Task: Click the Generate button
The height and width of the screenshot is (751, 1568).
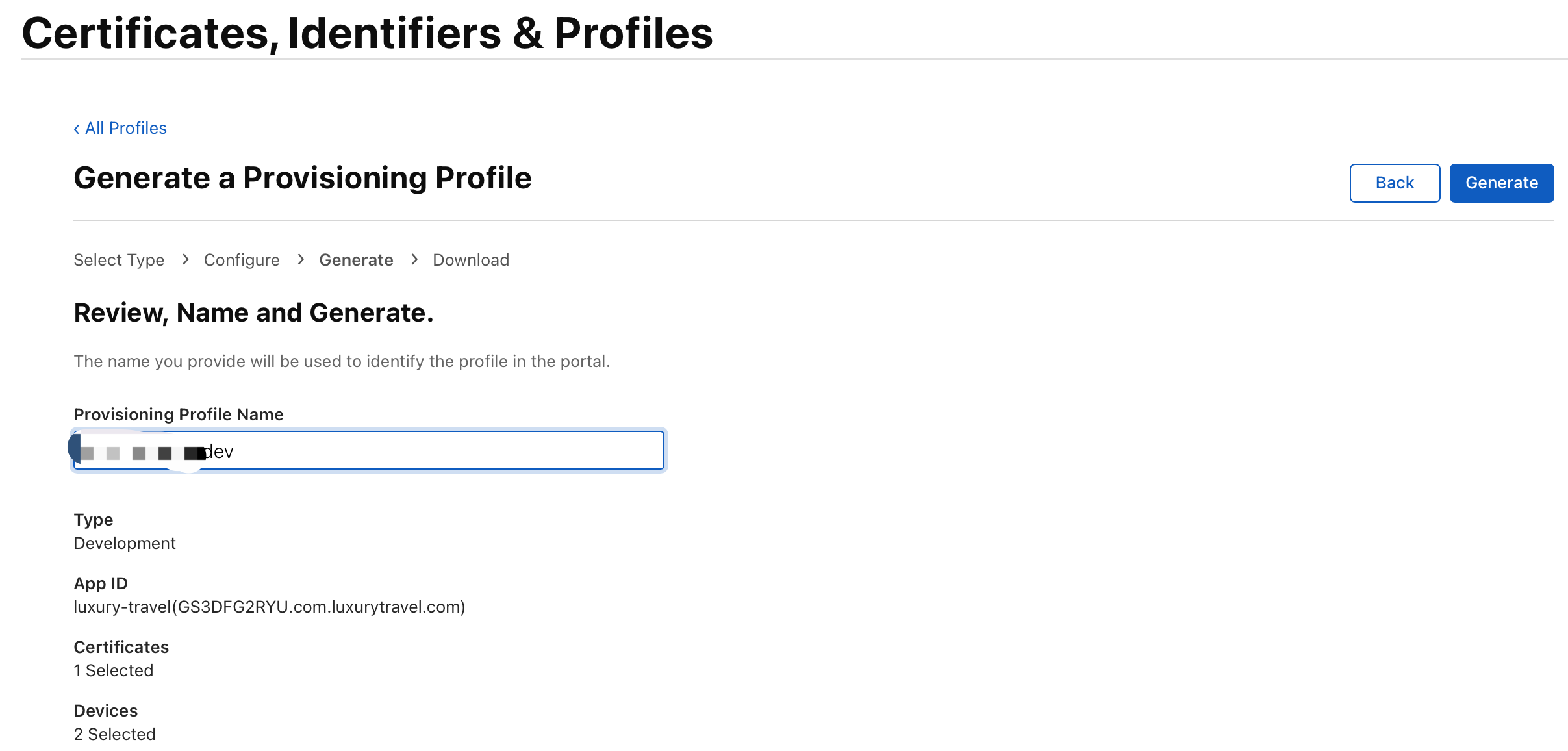Action: [x=1501, y=183]
